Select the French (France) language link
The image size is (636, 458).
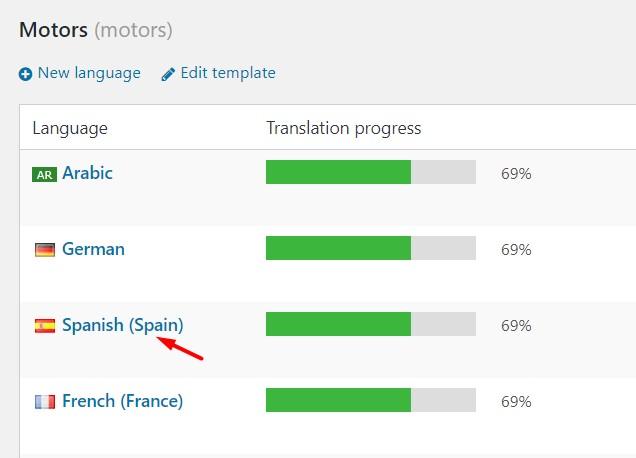tap(122, 401)
